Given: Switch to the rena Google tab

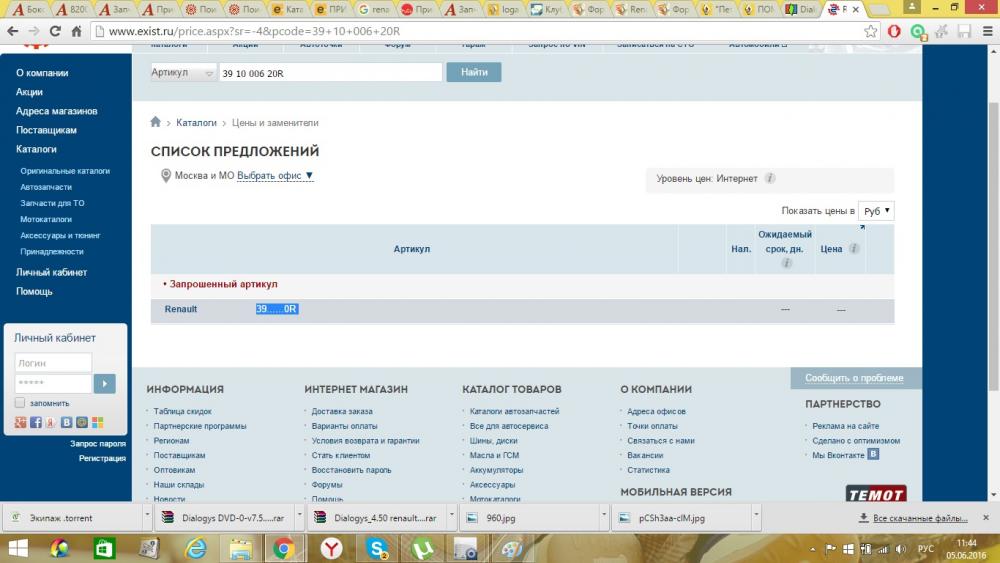Looking at the screenshot, I should point(374,10).
